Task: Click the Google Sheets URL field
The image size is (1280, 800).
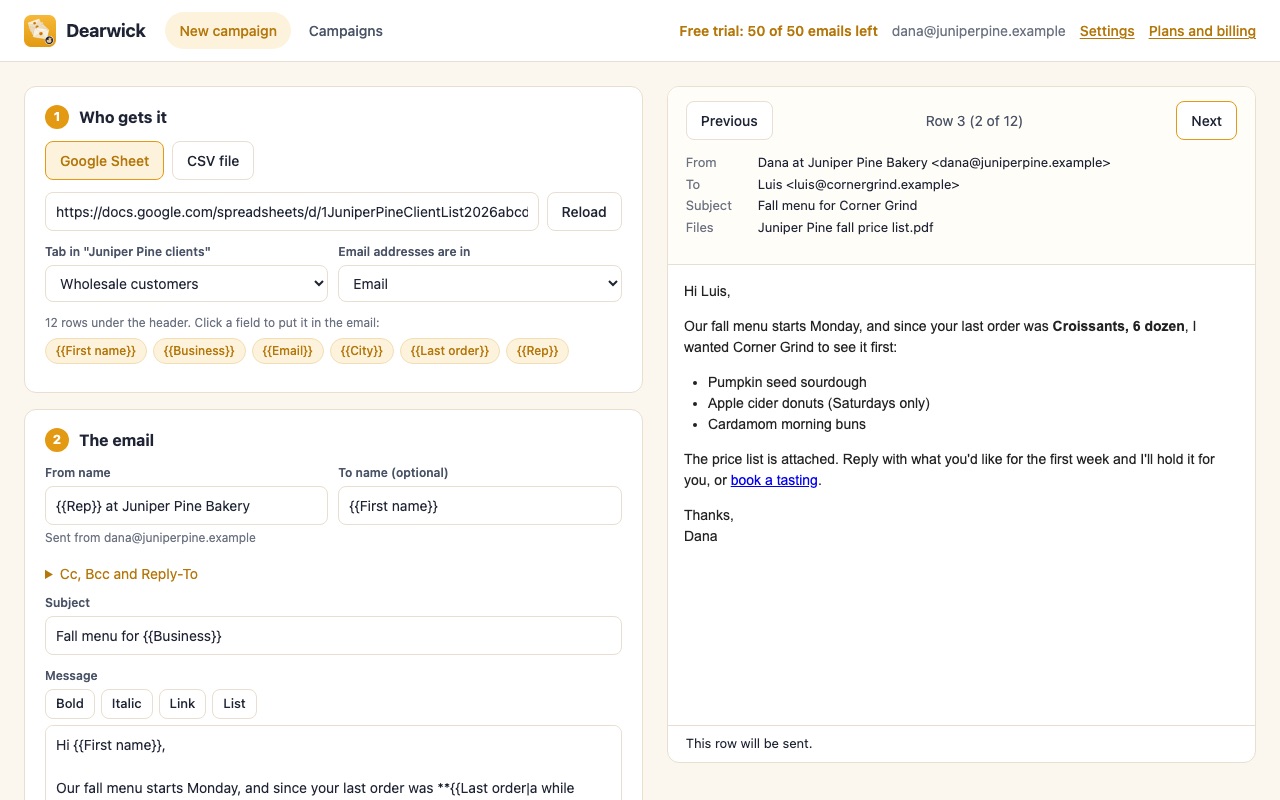Action: coord(292,212)
